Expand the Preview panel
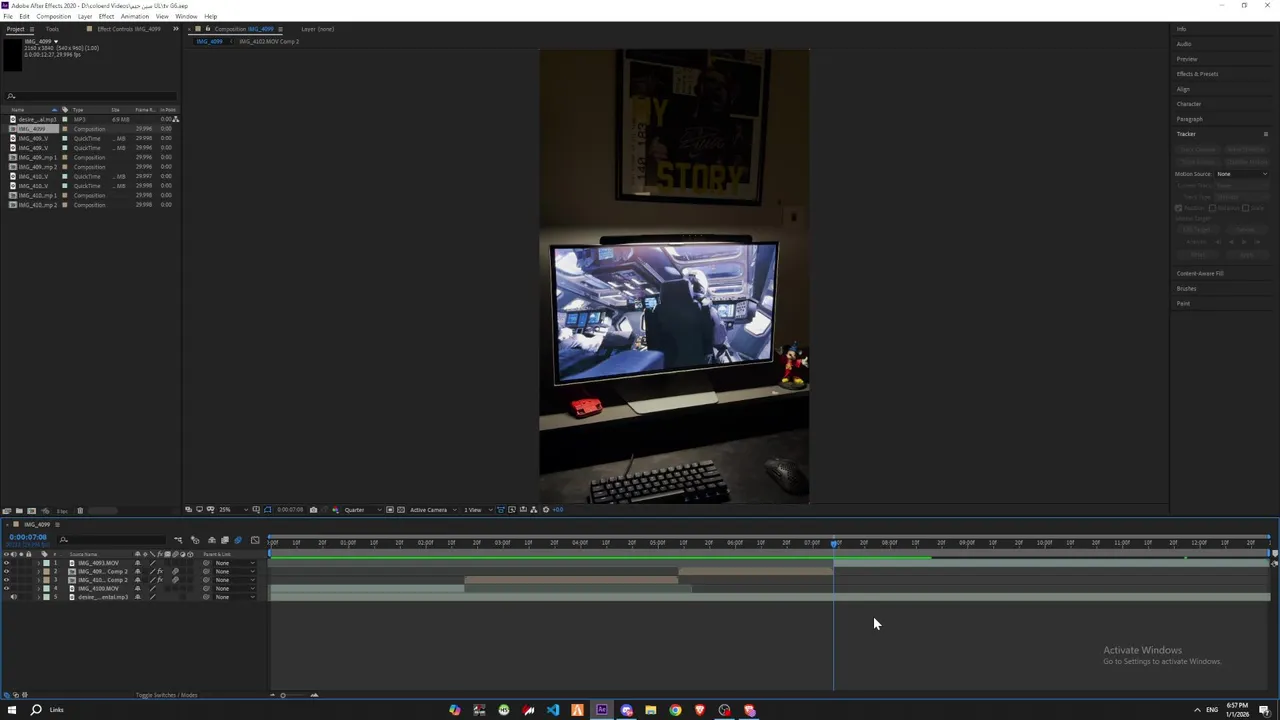Image resolution: width=1280 pixels, height=720 pixels. tap(1187, 59)
